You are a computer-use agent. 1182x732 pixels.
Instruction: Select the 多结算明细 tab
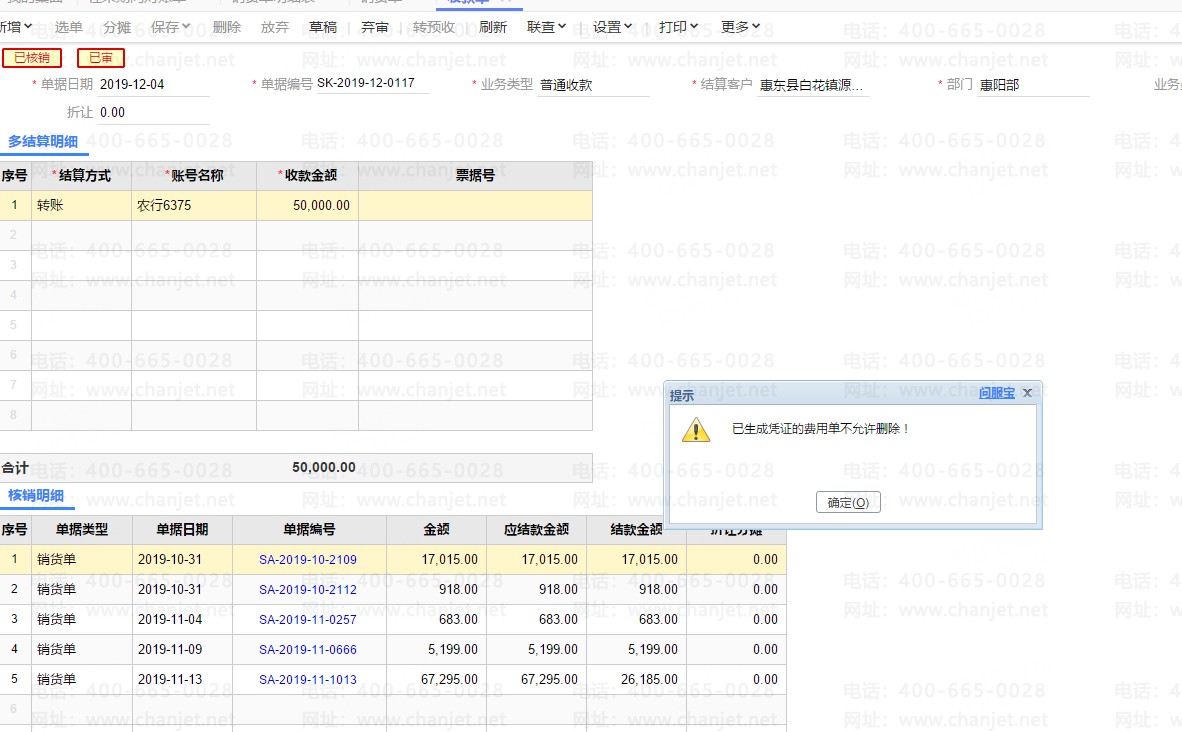[43, 142]
